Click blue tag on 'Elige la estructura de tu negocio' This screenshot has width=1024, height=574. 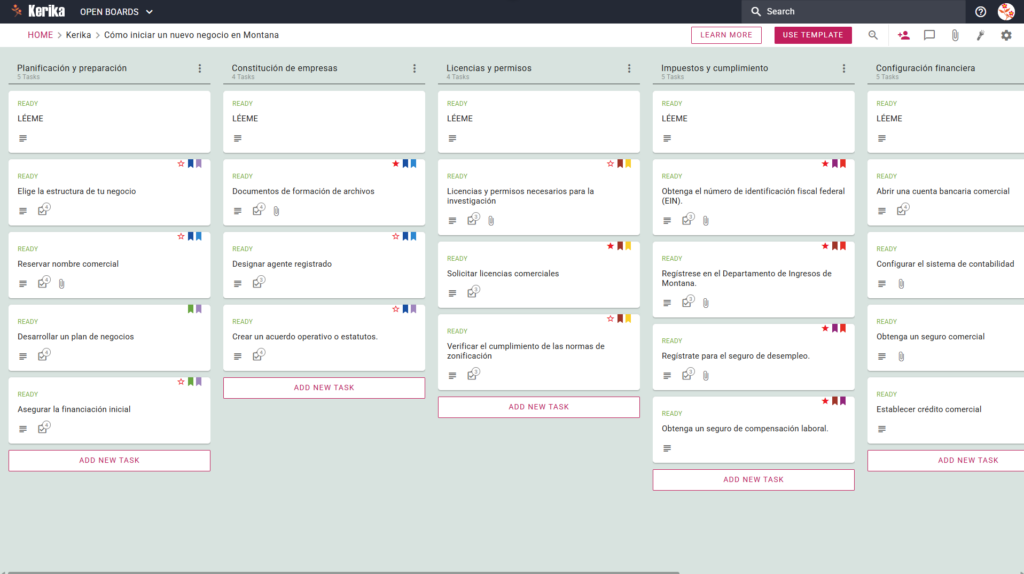pyautogui.click(x=191, y=164)
